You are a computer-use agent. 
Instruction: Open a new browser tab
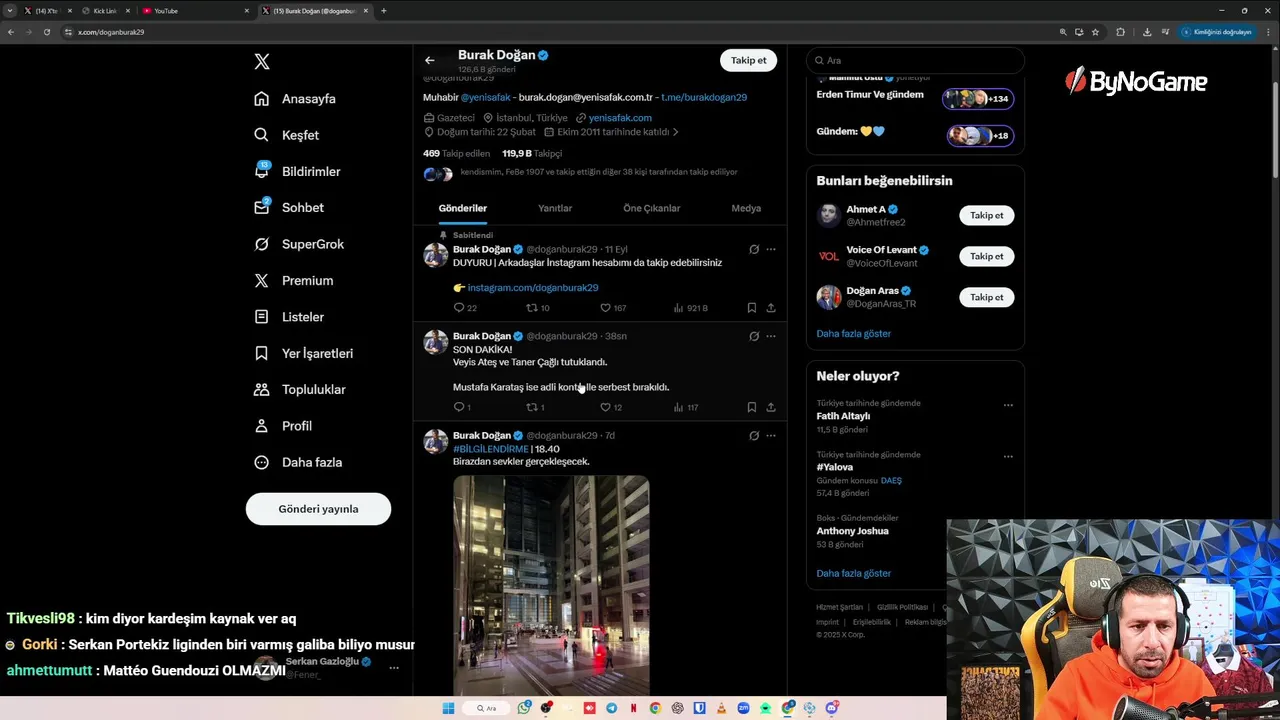point(384,11)
